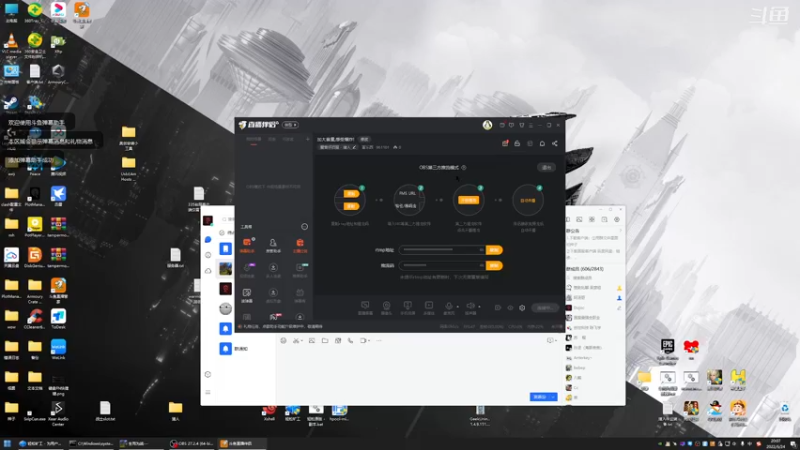Open the message bubble icon in chat sidebar

[208, 239]
